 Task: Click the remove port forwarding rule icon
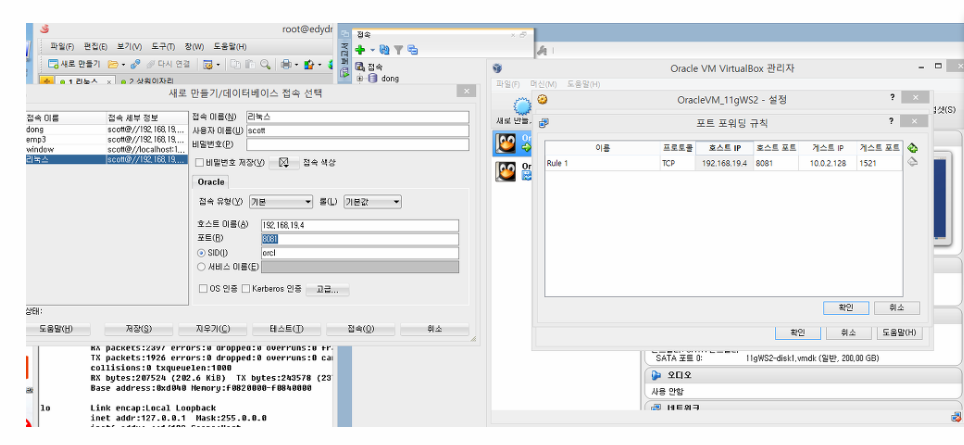[x=912, y=162]
